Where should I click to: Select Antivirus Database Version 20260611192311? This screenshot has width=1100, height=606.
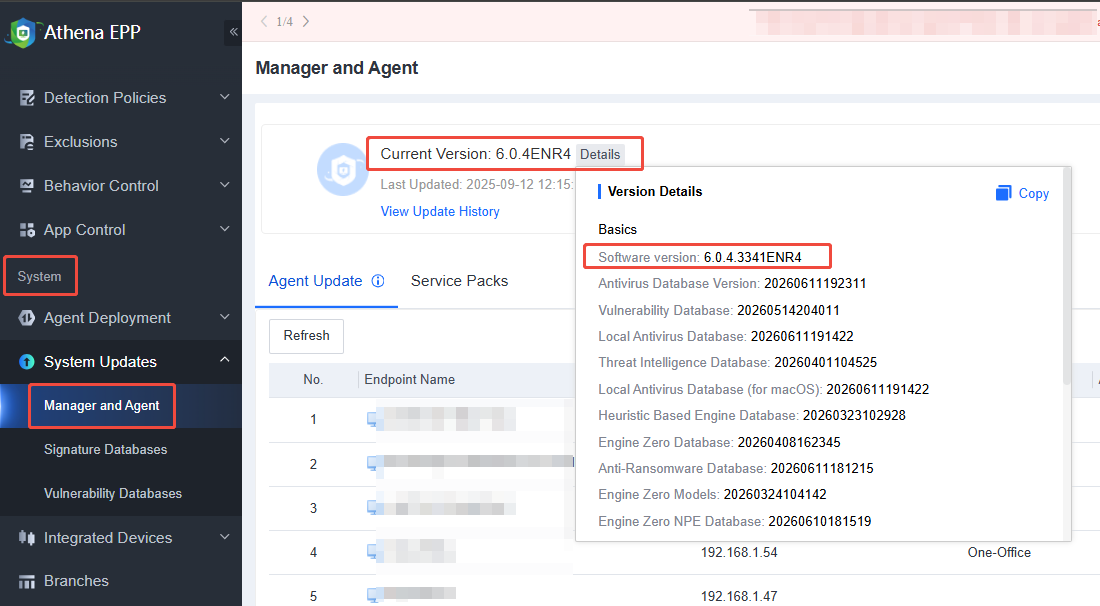815,283
